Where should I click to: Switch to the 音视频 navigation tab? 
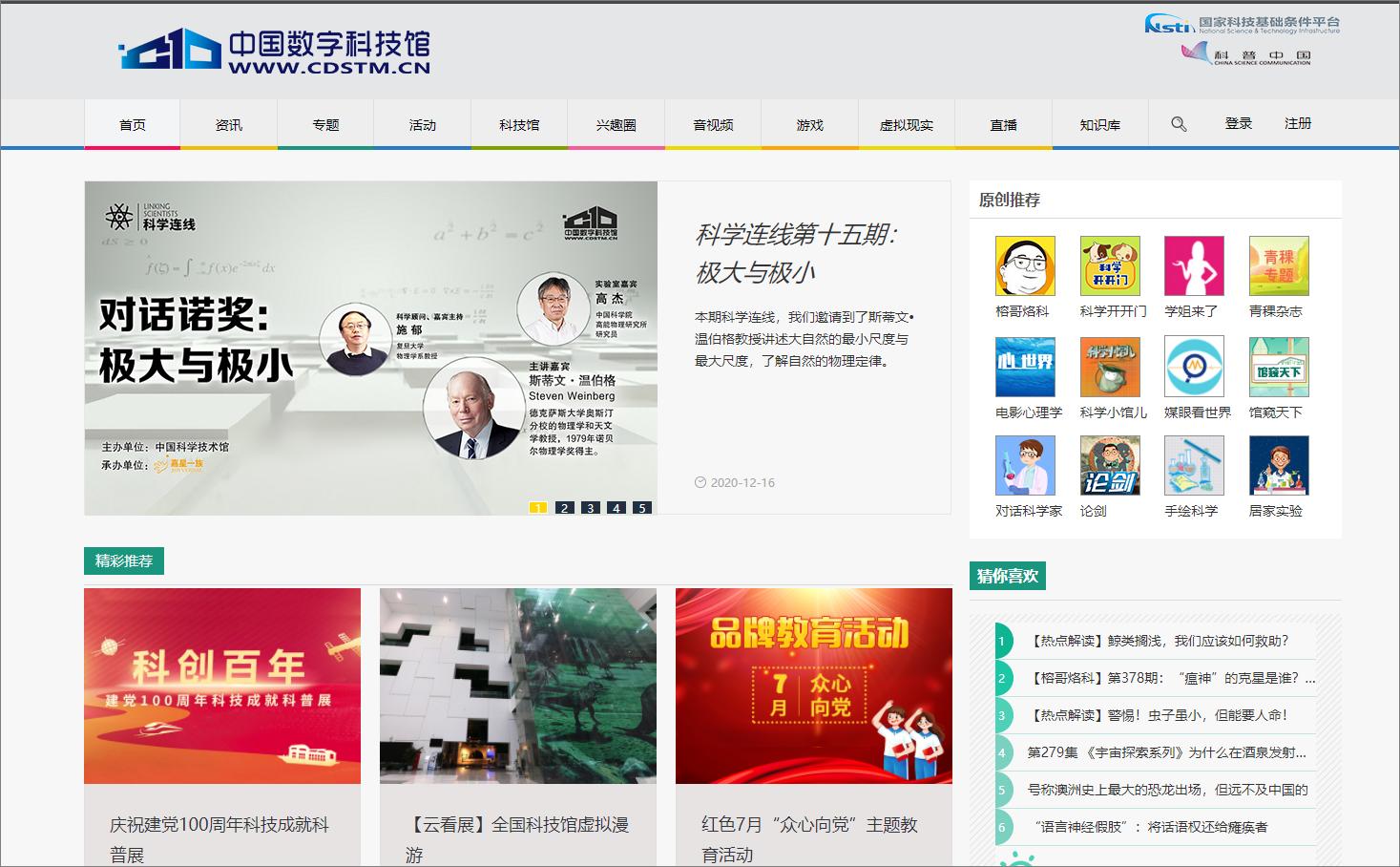tap(712, 123)
